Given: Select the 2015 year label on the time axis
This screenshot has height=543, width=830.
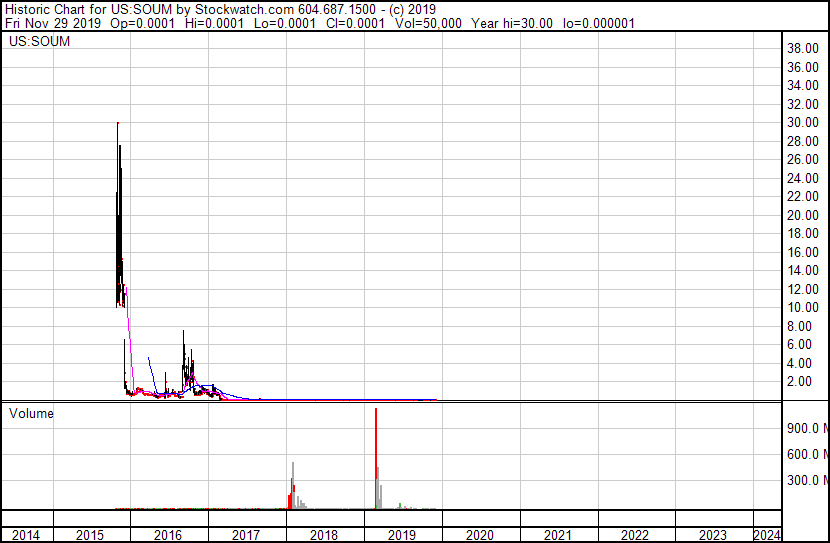Looking at the screenshot, I should (92, 535).
